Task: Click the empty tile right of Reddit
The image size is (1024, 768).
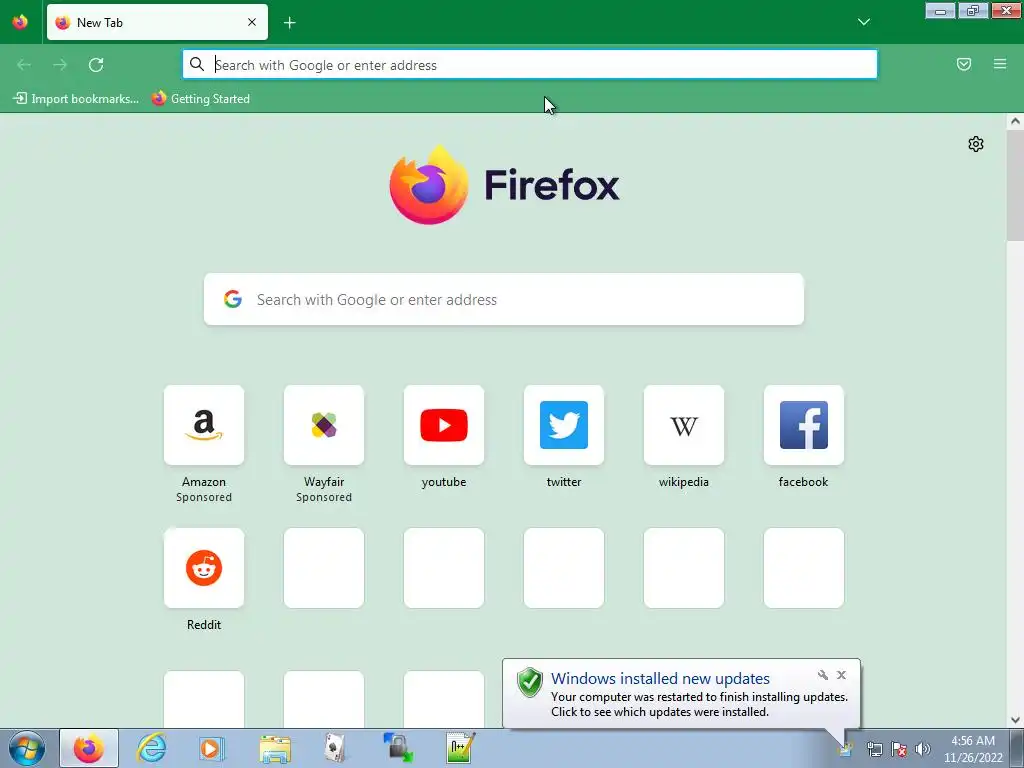Action: 324,568
